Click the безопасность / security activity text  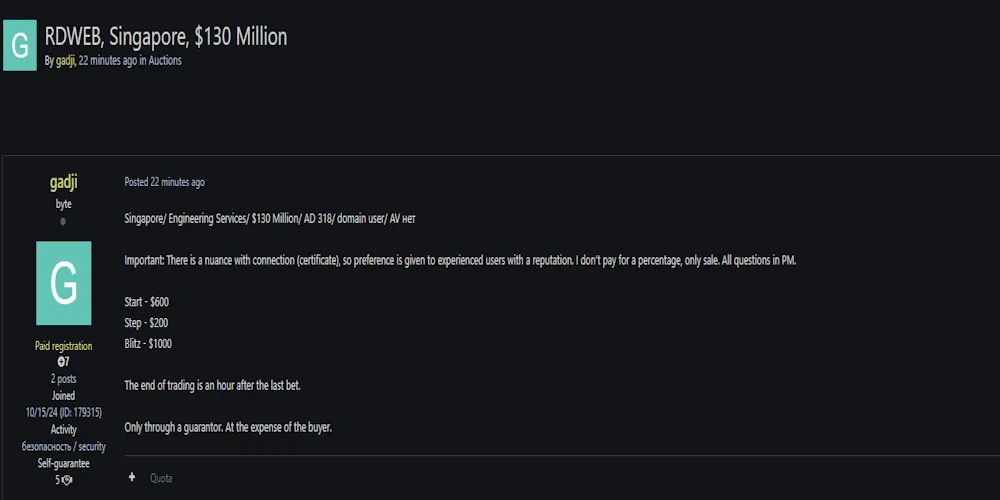click(64, 446)
